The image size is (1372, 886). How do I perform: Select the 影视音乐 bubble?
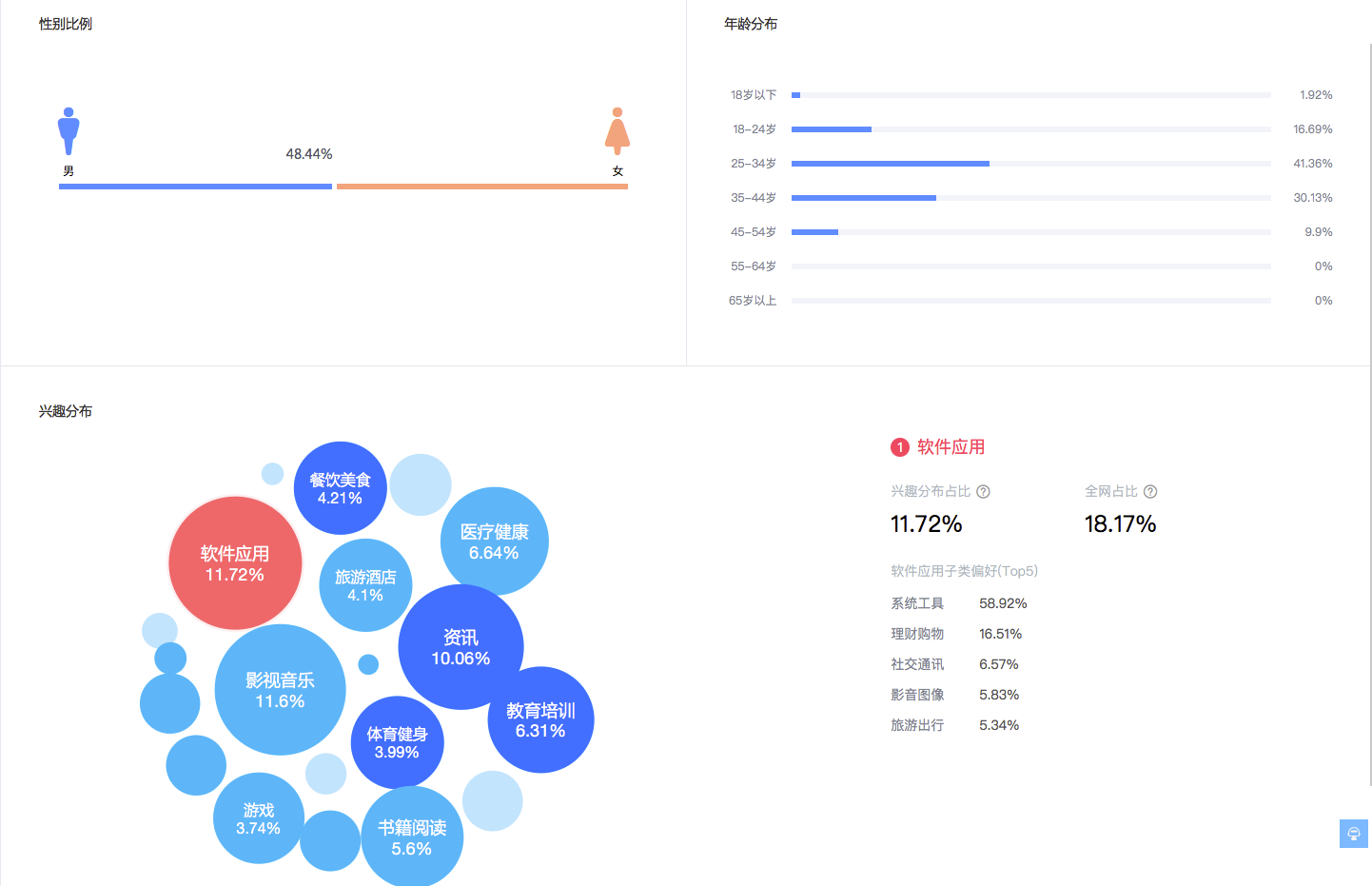coord(280,690)
